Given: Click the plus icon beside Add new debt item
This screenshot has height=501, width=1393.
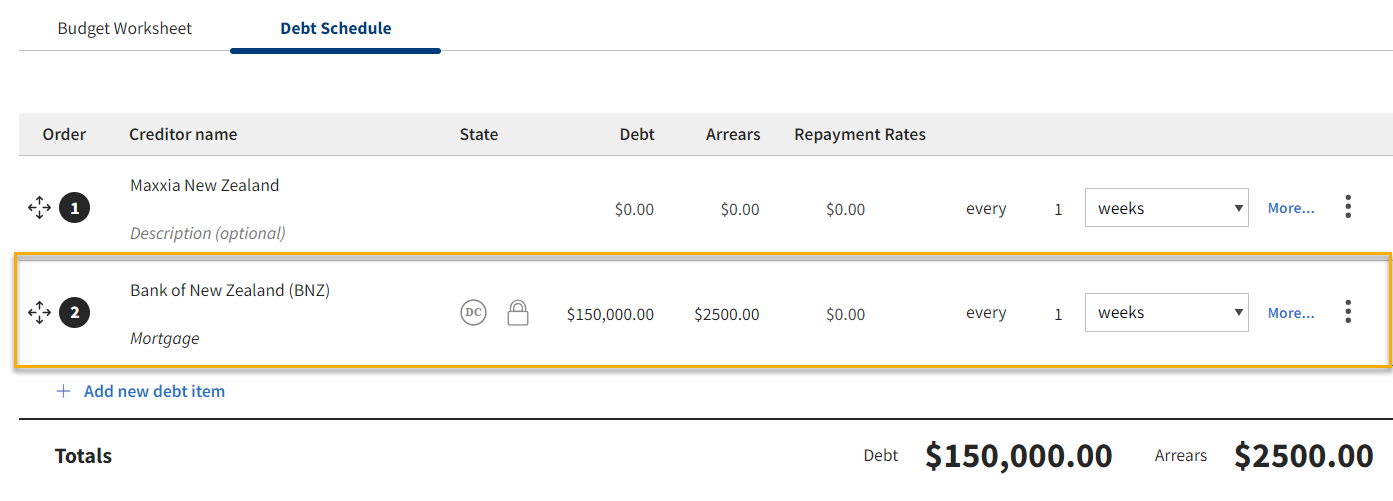Looking at the screenshot, I should click(x=63, y=391).
